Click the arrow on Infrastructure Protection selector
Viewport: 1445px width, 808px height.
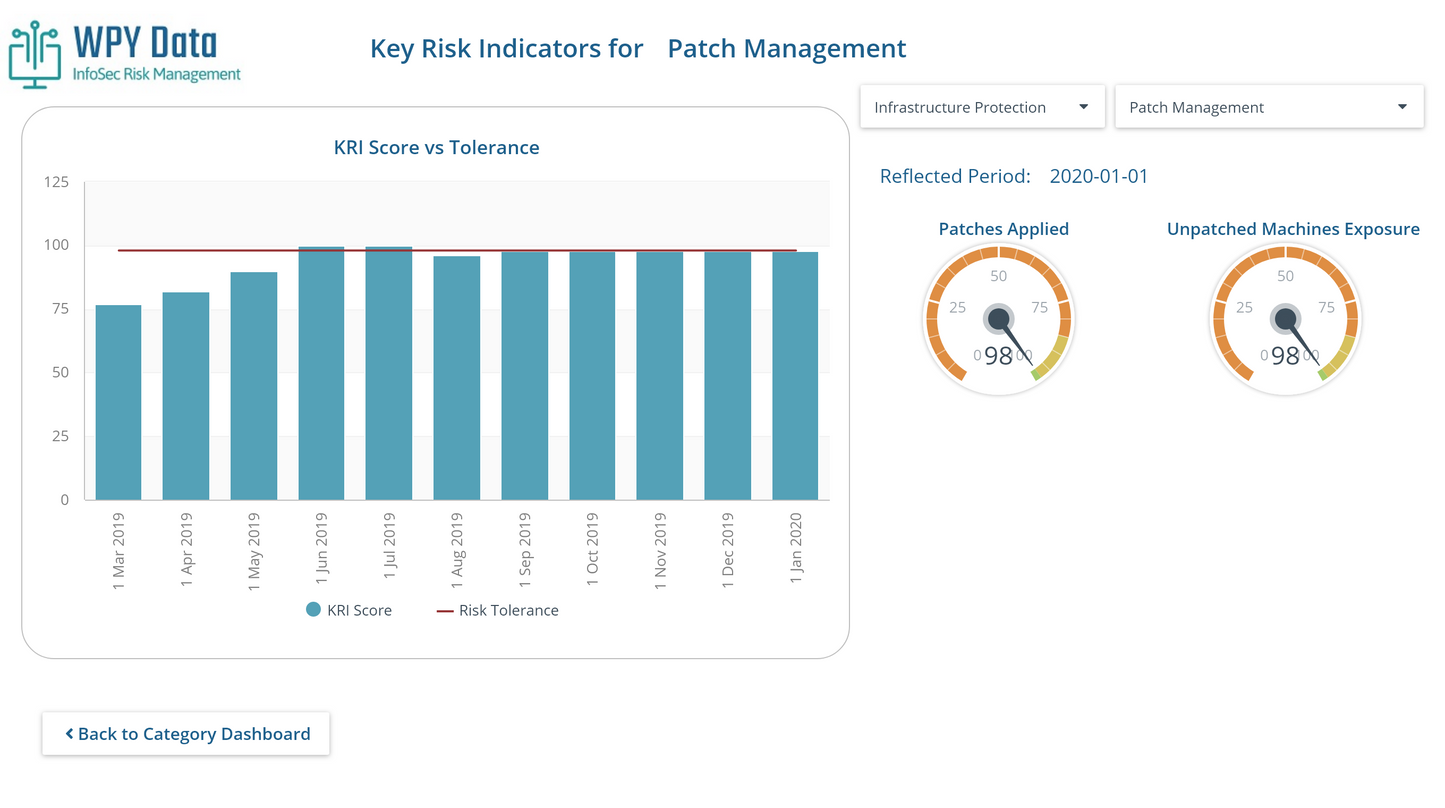(x=1083, y=107)
